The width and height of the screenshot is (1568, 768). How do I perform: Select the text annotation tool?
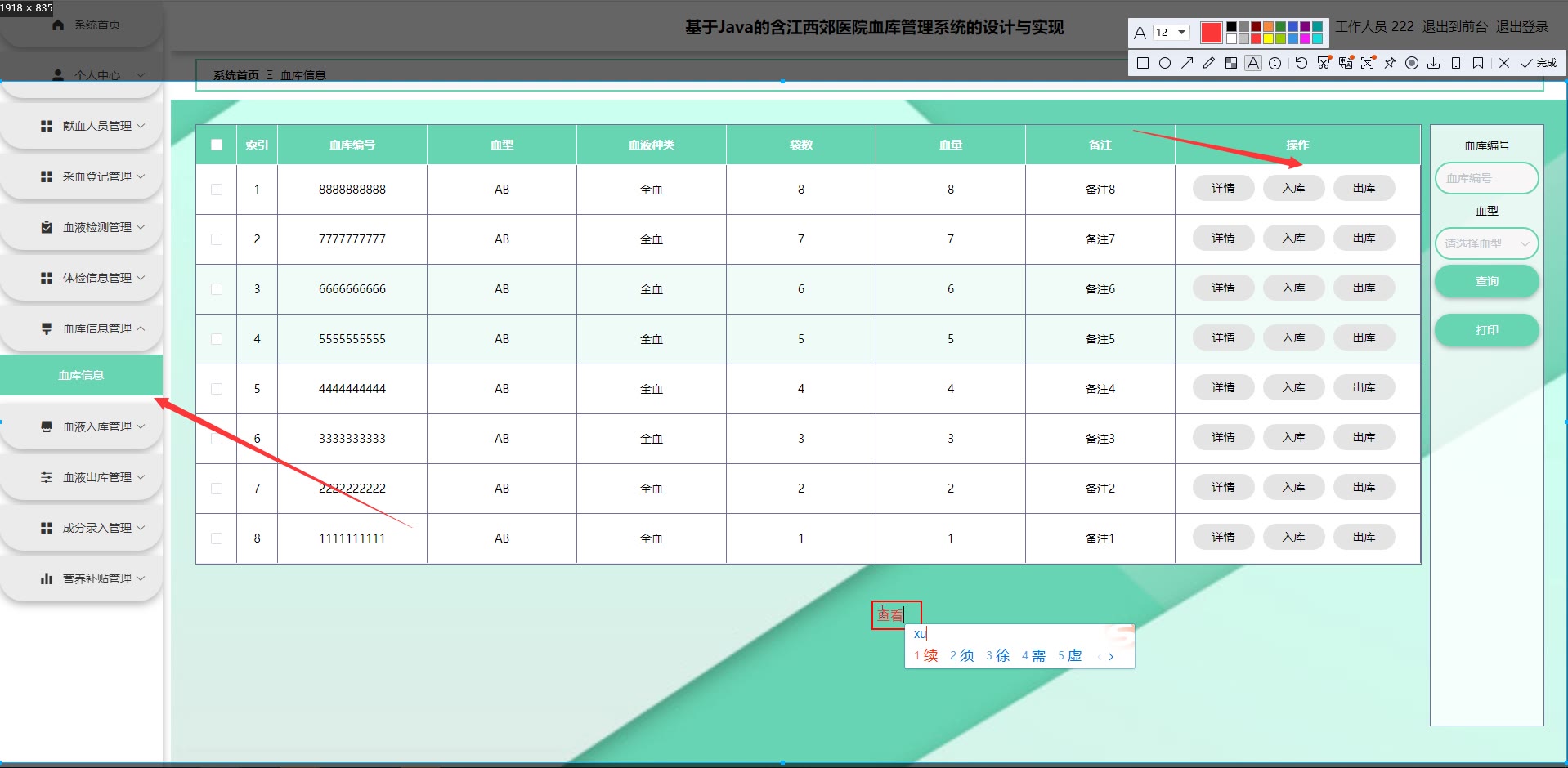1253,63
